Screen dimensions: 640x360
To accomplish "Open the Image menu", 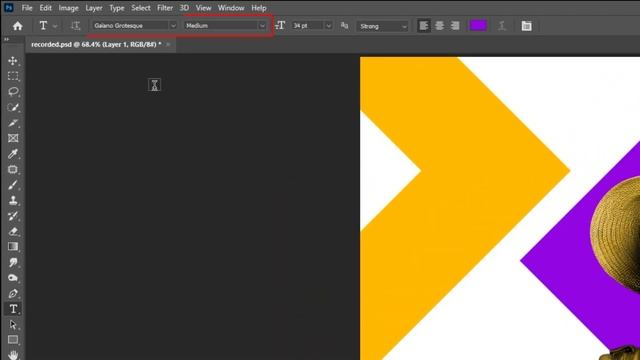I will point(68,8).
